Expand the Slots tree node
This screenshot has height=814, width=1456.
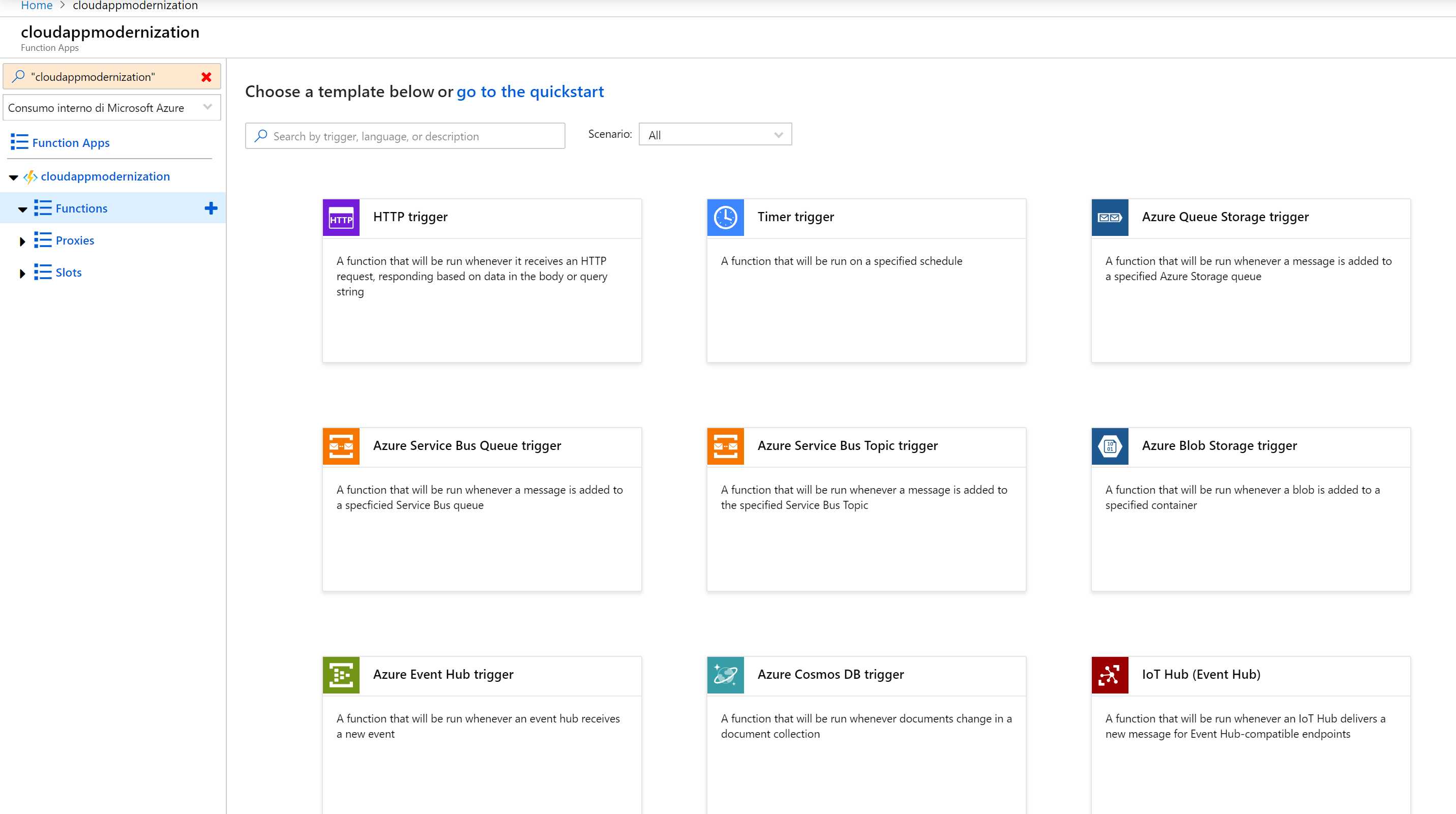[22, 273]
